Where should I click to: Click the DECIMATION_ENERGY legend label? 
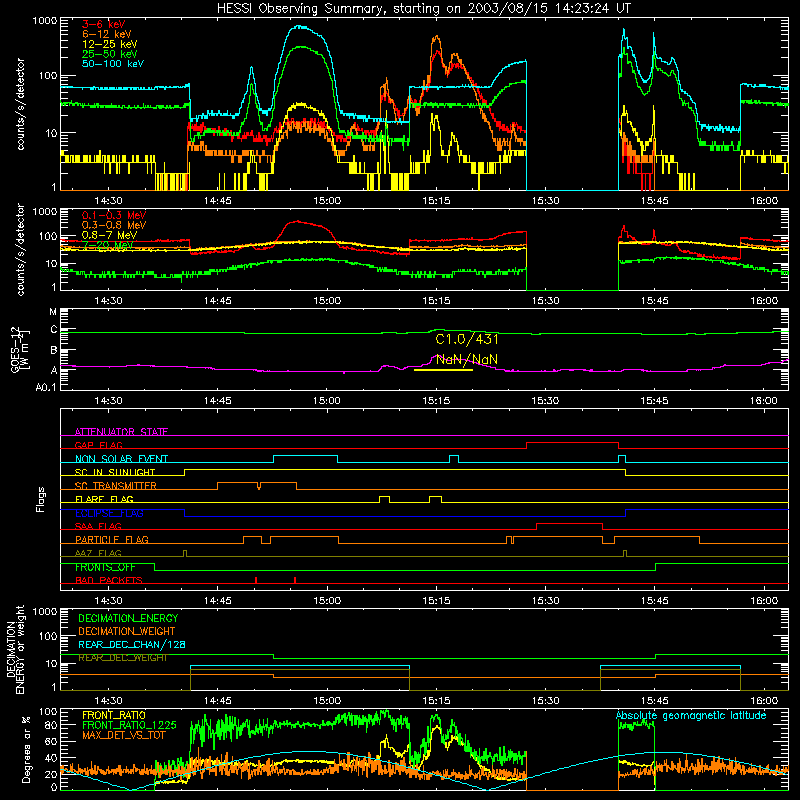coord(128,618)
